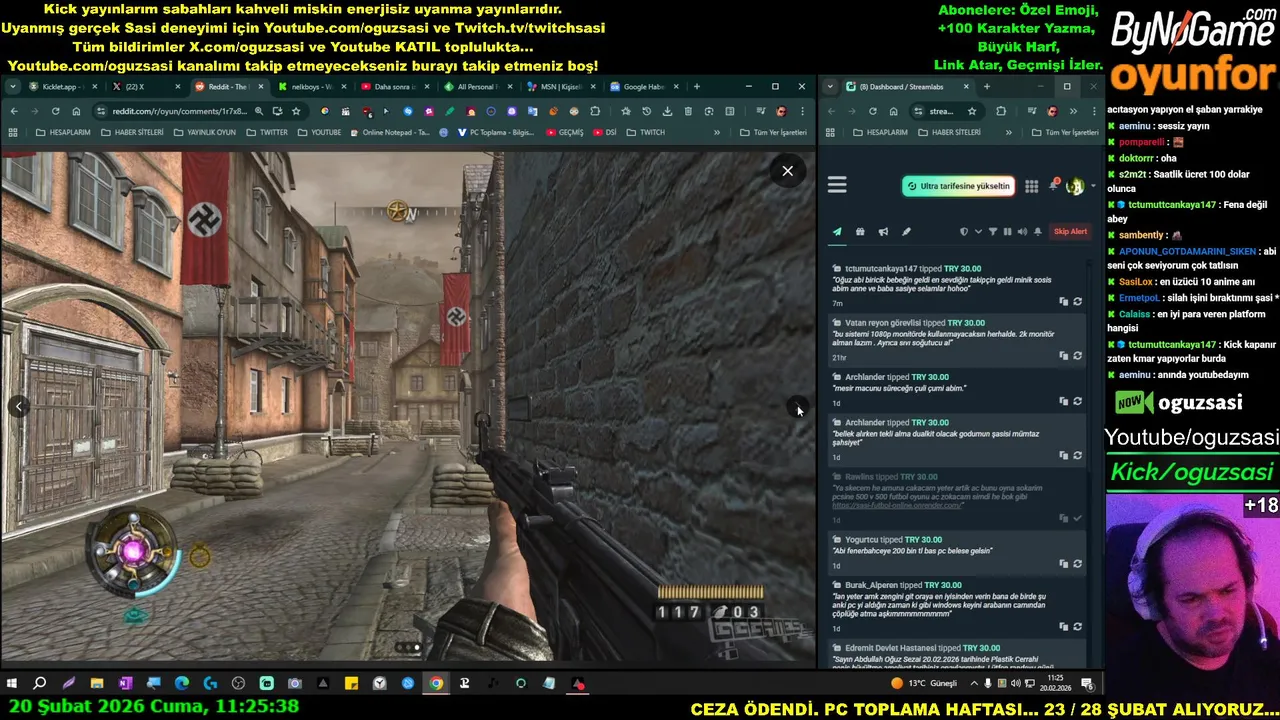This screenshot has height=720, width=1280.
Task: Open Chrome three-dot menu in Streamlabs window
Action: click(x=1092, y=111)
